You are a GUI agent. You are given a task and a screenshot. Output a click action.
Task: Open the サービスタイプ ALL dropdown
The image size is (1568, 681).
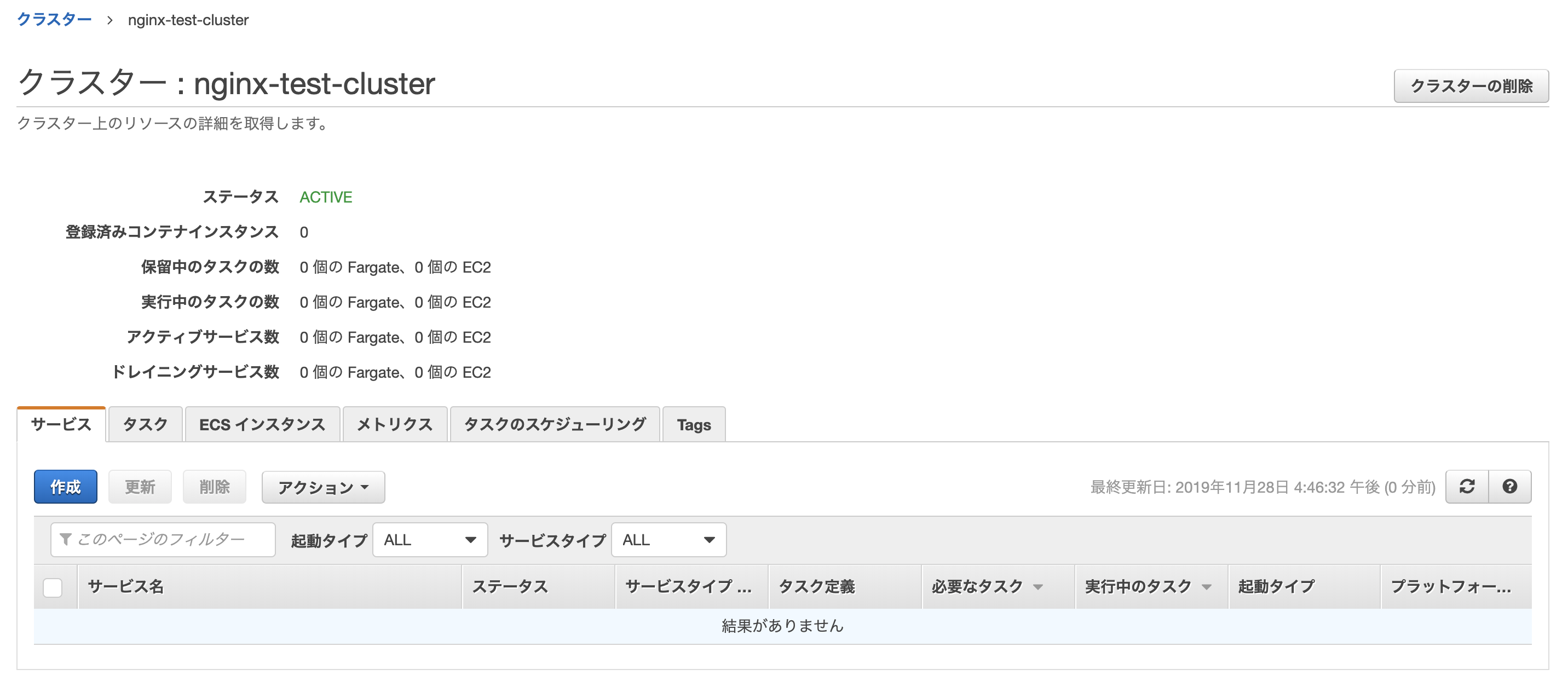[x=668, y=539]
